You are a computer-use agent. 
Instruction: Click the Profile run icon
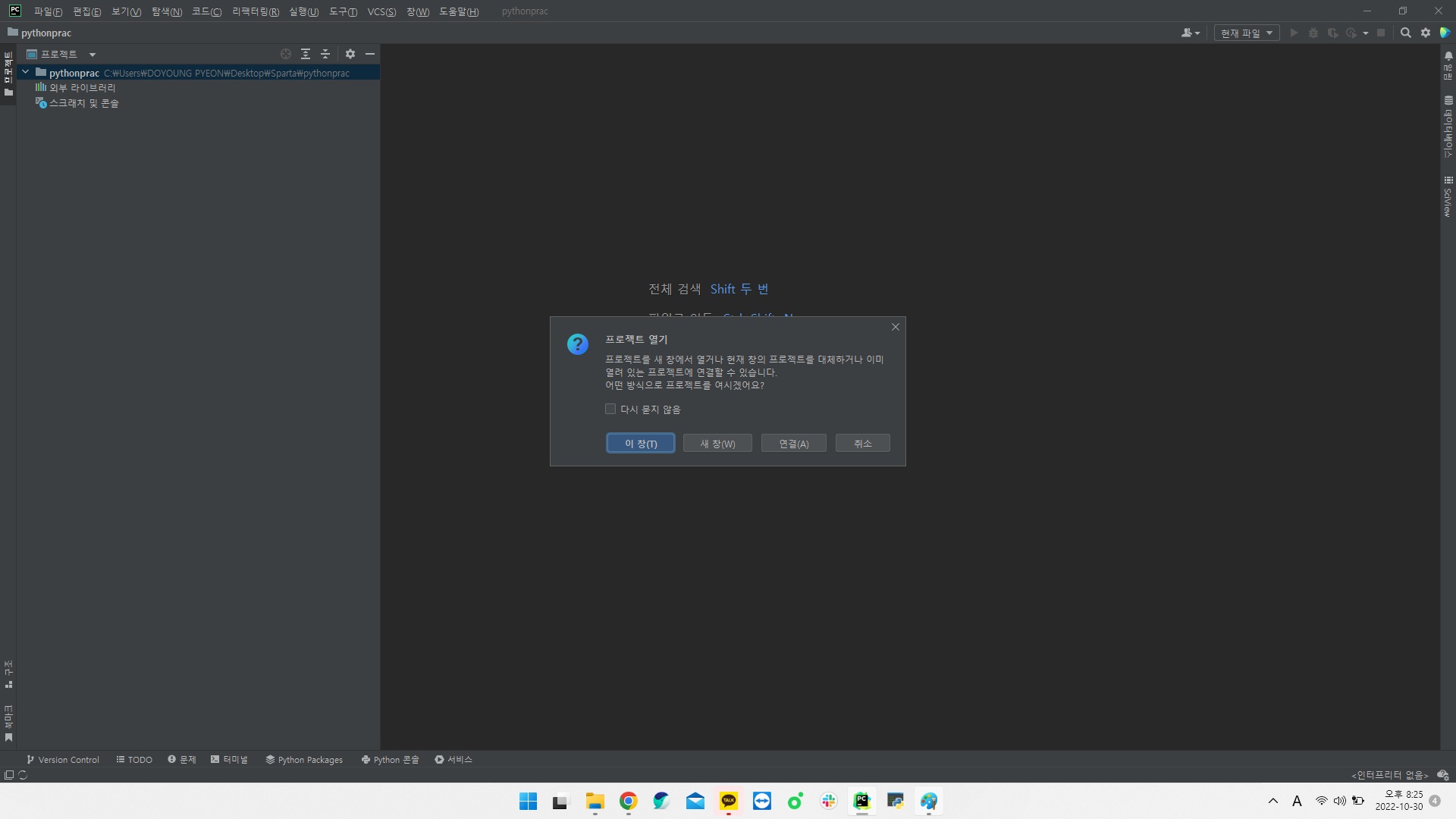[1351, 33]
